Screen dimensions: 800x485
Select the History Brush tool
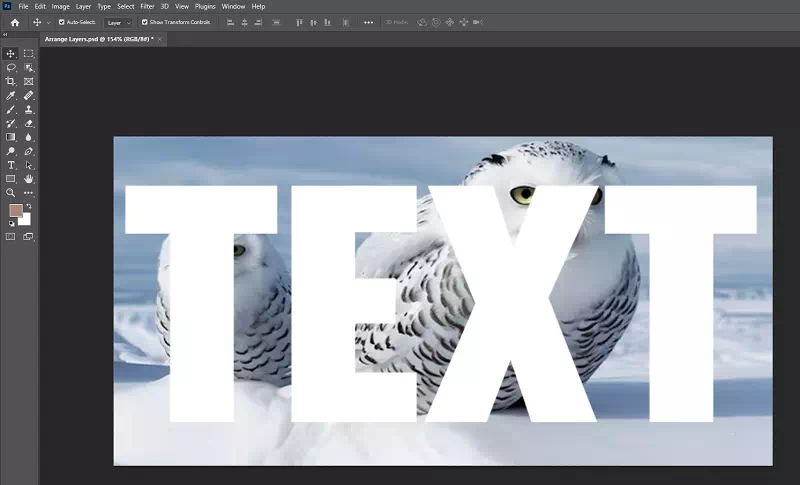coord(10,123)
